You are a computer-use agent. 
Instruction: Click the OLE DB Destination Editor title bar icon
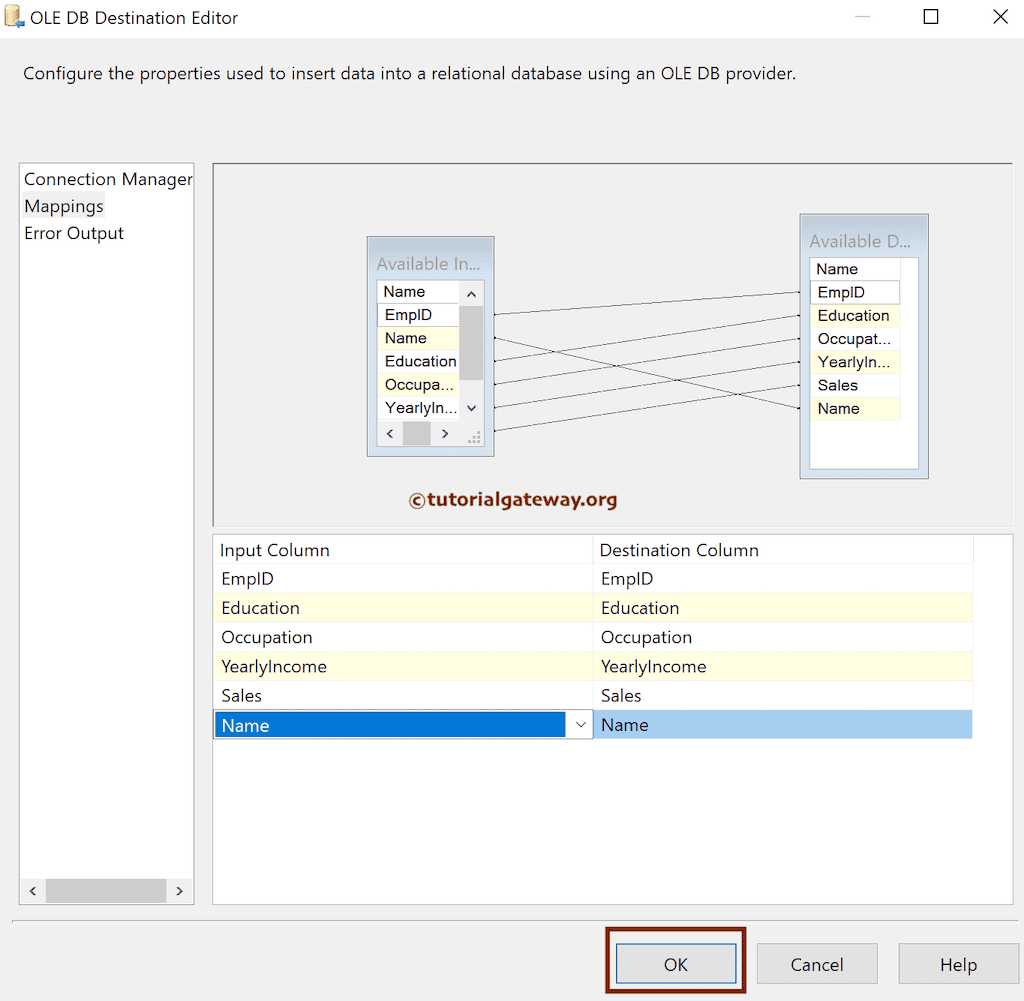14,16
